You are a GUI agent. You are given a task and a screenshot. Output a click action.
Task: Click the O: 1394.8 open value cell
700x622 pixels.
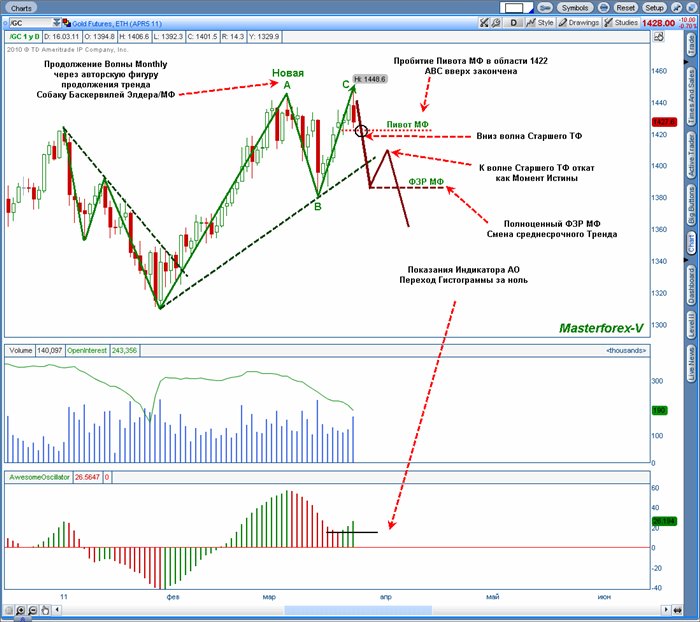pos(99,37)
